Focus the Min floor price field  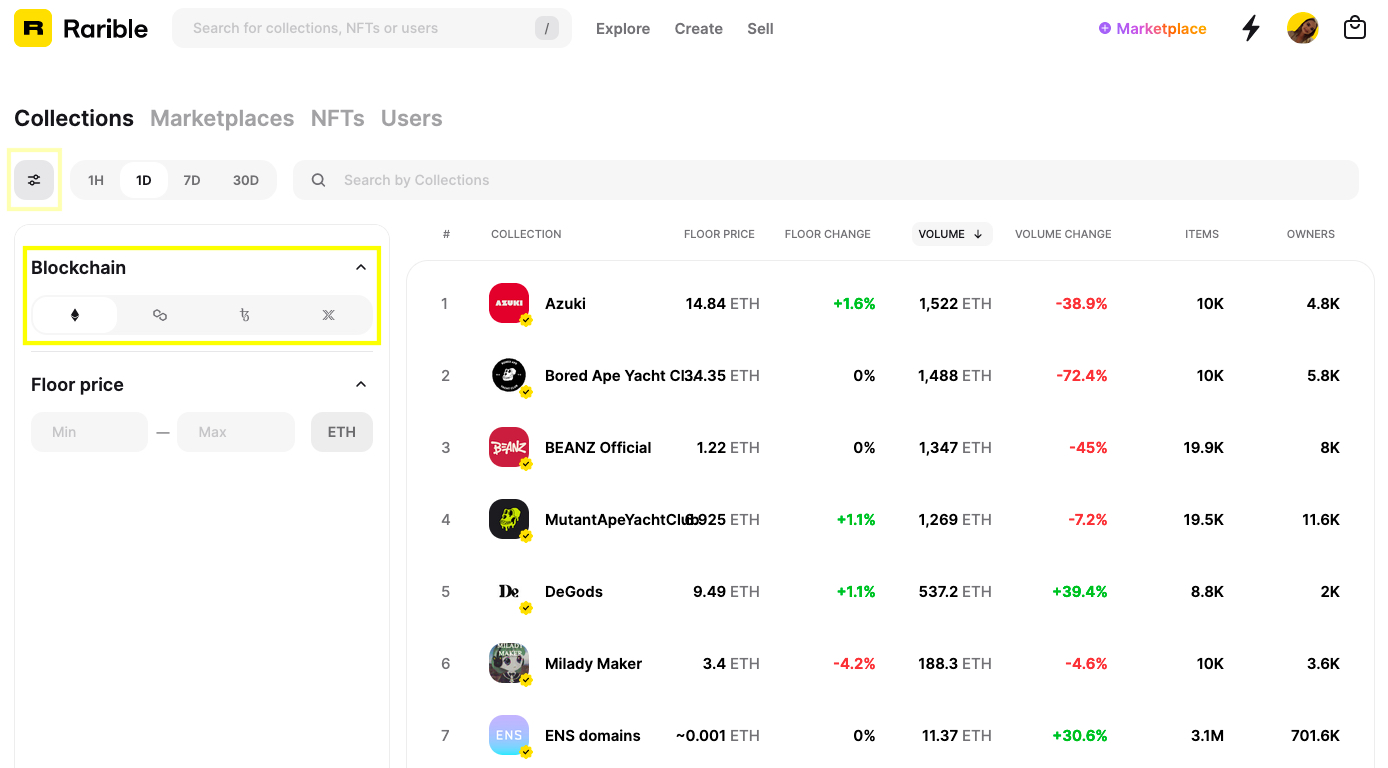[x=89, y=432]
